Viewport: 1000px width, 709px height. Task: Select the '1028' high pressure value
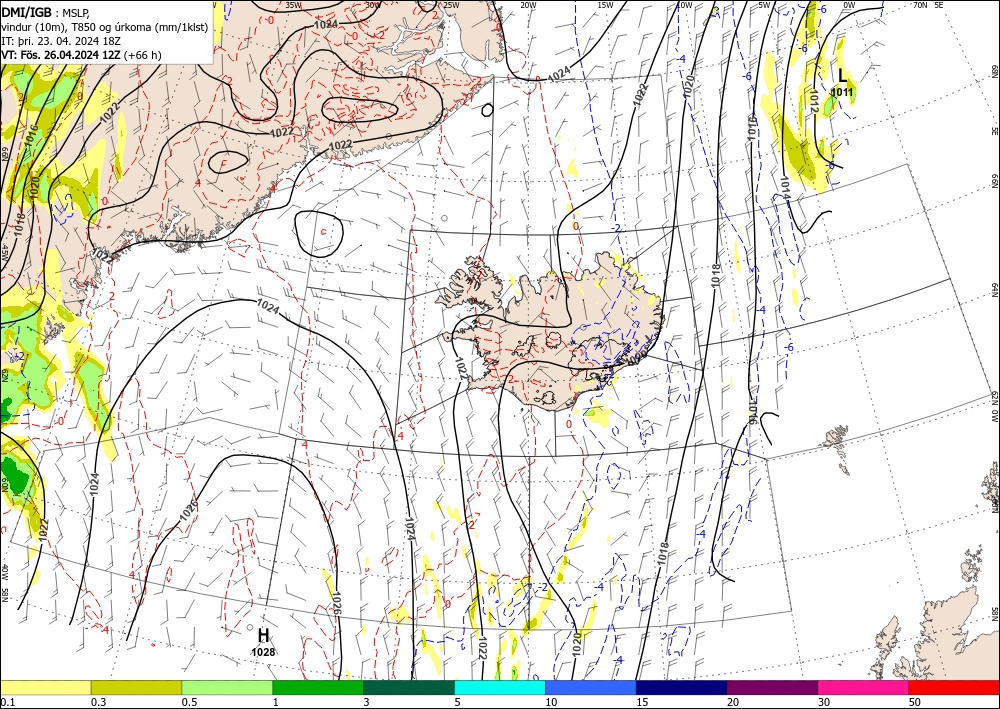coord(263,652)
